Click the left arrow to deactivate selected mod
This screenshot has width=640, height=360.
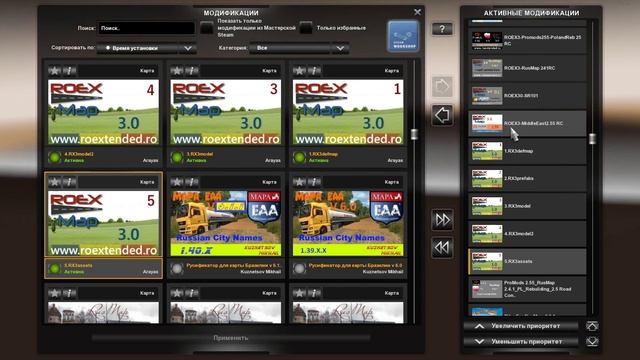point(442,115)
